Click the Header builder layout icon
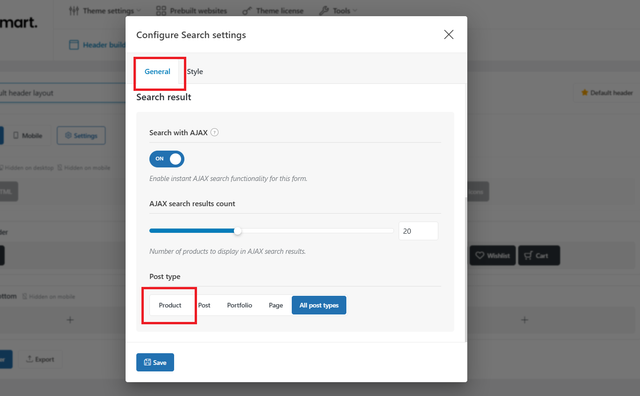Image resolution: width=640 pixels, height=396 pixels. coord(74,45)
